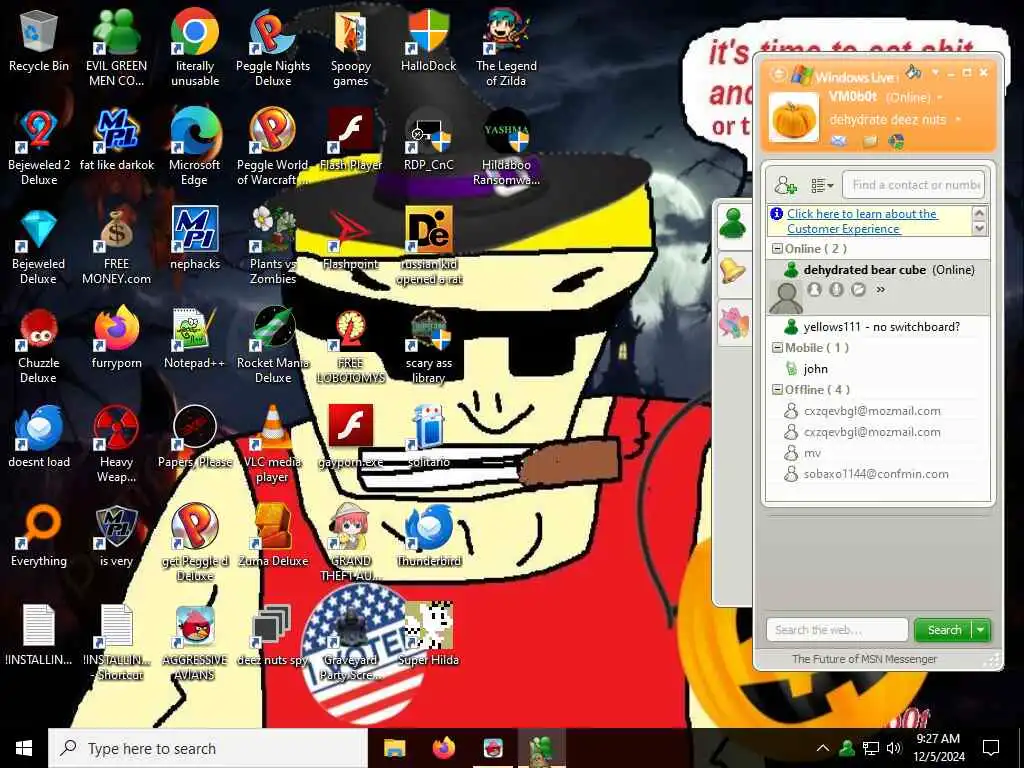Select contact yellows111 - no switchboard?
Screen dimensions: 1024x768
pyautogui.click(x=881, y=327)
